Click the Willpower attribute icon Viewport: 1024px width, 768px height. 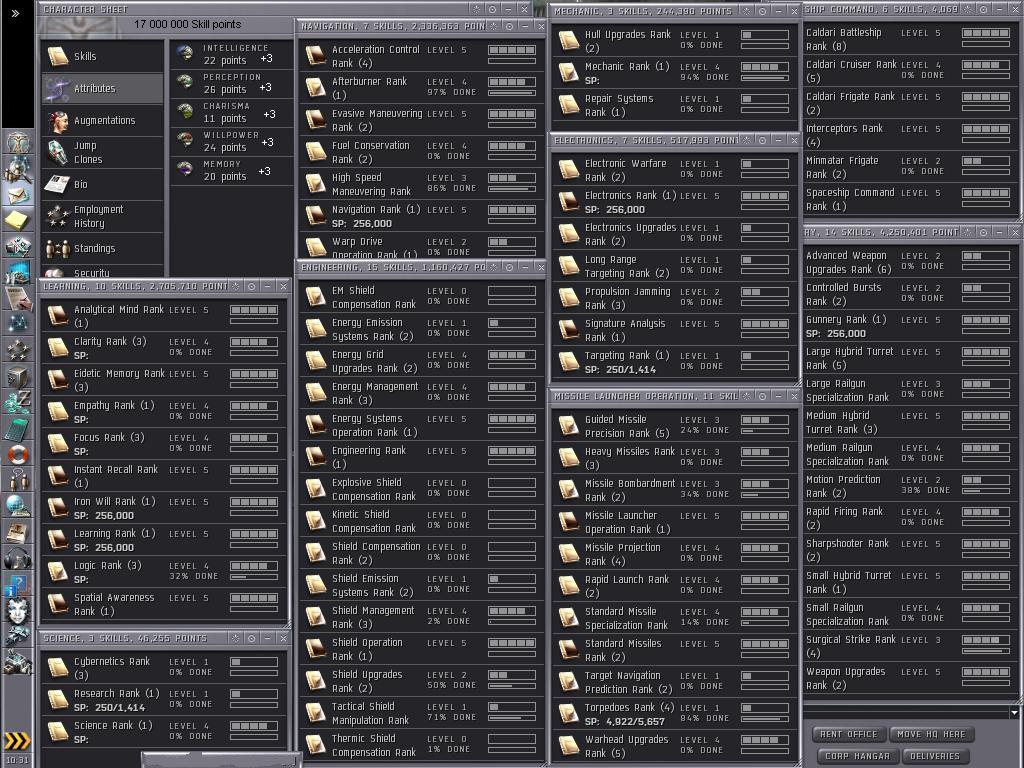pyautogui.click(x=185, y=140)
